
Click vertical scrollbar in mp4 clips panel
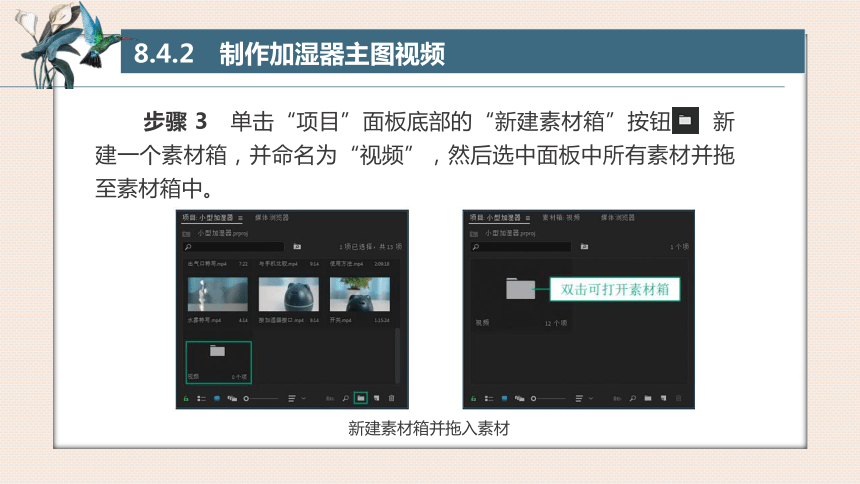click(x=398, y=354)
